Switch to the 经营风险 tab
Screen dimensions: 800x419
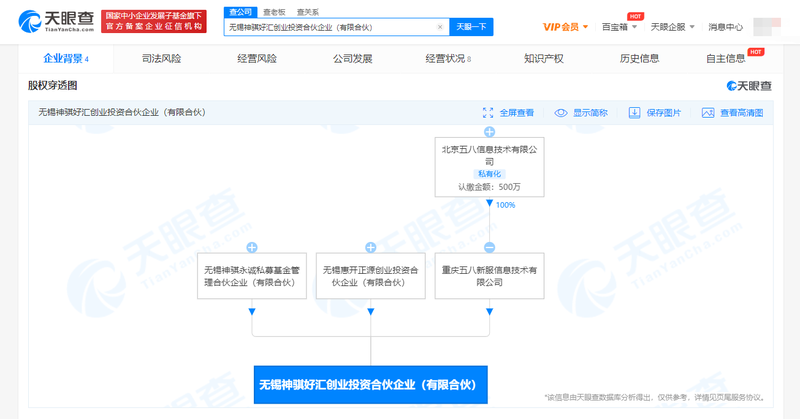pyautogui.click(x=257, y=59)
